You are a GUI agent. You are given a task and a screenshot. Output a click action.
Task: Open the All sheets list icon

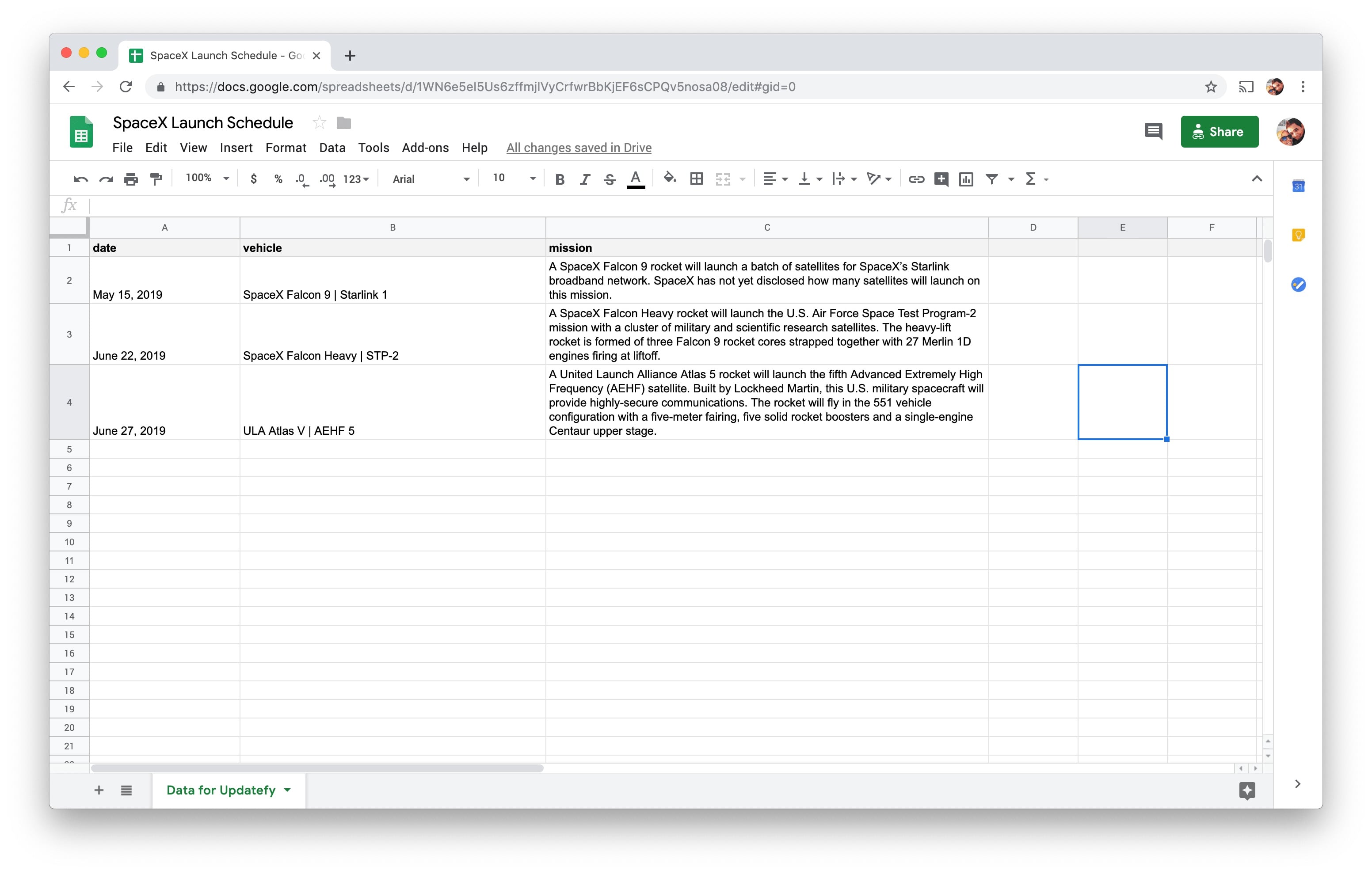tap(126, 790)
